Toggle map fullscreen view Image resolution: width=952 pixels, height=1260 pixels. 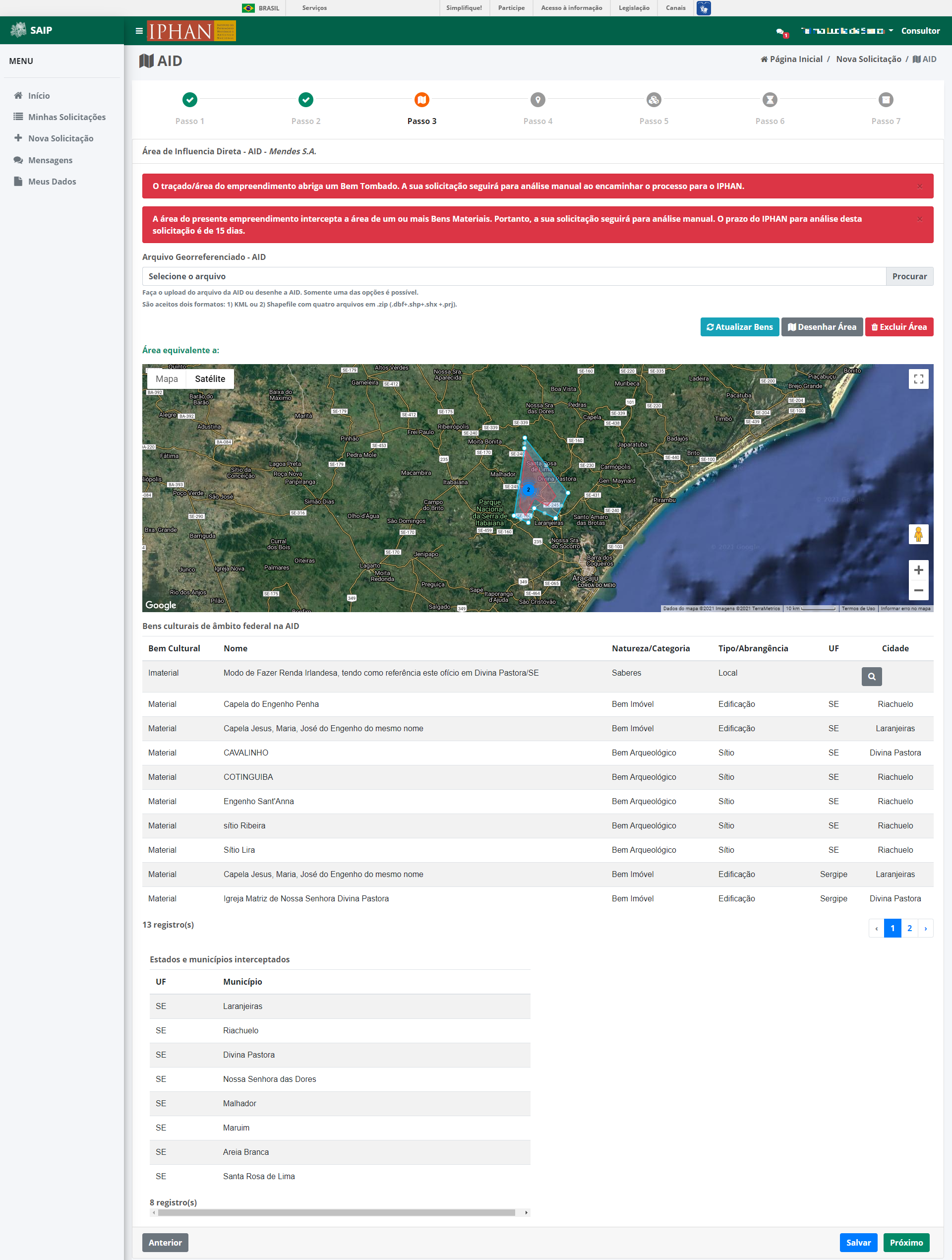918,379
